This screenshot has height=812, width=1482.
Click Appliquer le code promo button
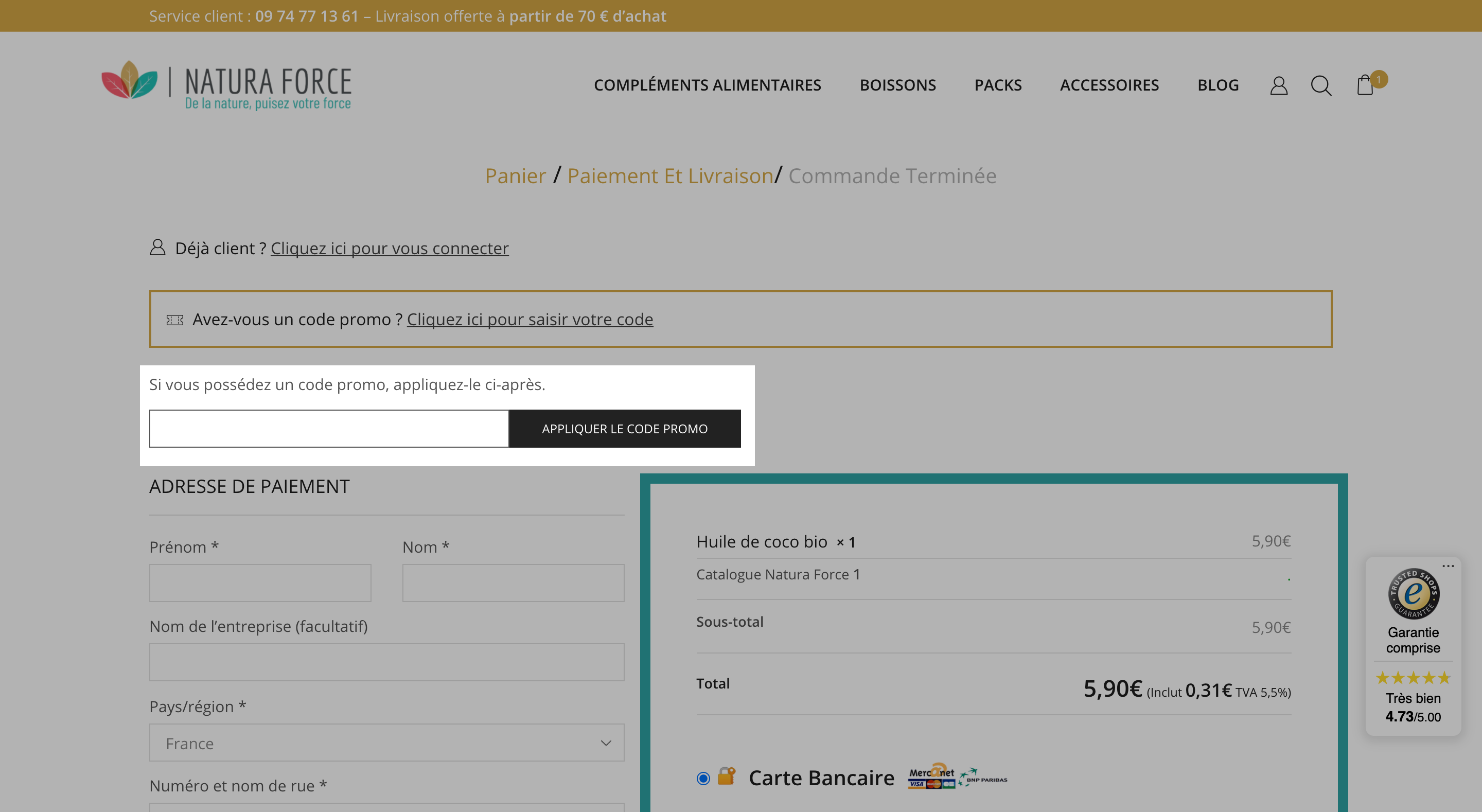tap(625, 429)
